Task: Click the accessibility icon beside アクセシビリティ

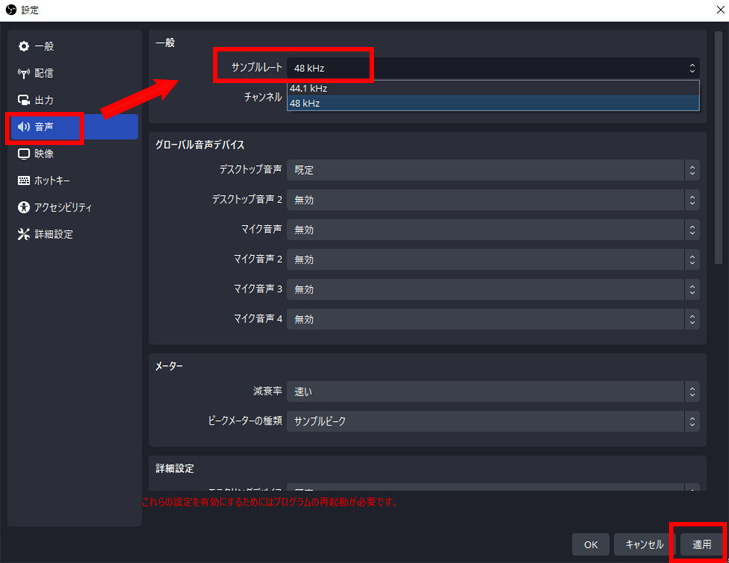Action: click(24, 207)
